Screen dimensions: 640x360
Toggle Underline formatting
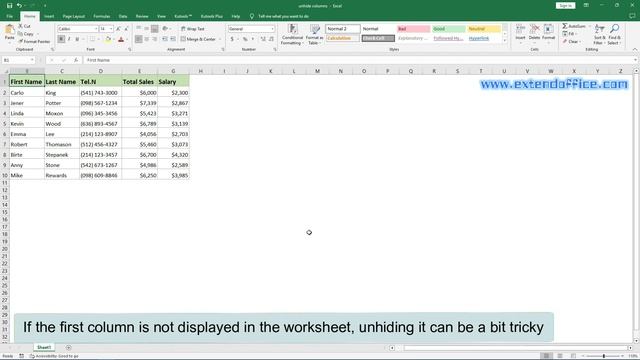tap(77, 39)
